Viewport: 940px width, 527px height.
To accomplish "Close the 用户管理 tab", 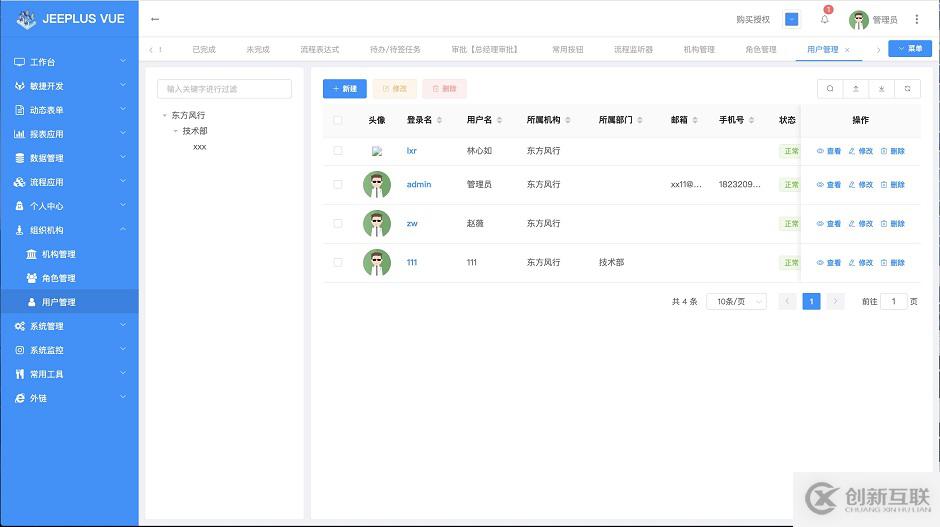I will tap(847, 49).
